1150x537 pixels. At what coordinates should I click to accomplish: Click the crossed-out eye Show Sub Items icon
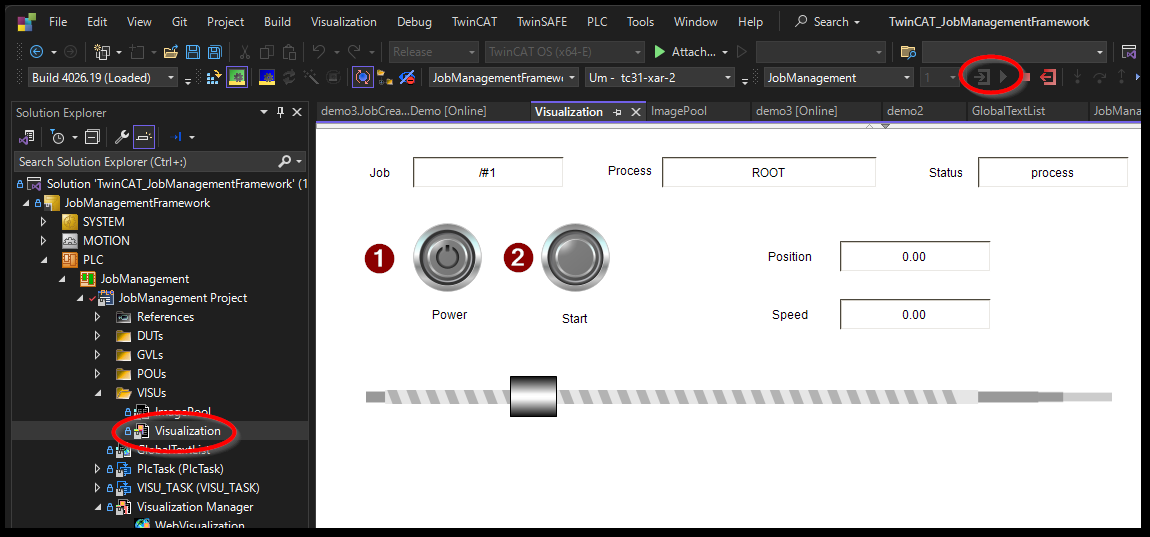tap(406, 77)
